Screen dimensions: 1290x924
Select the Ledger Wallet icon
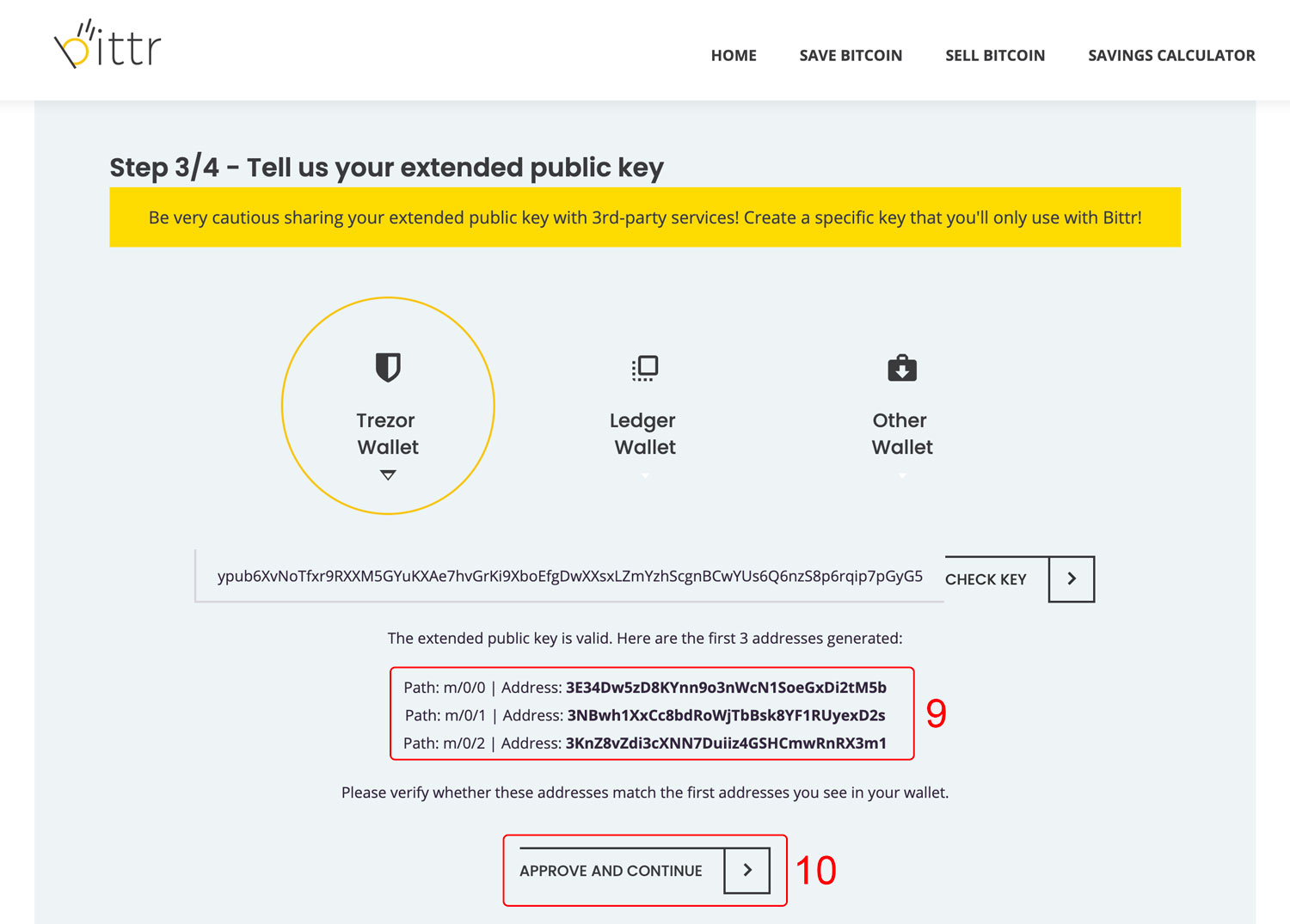pos(645,368)
